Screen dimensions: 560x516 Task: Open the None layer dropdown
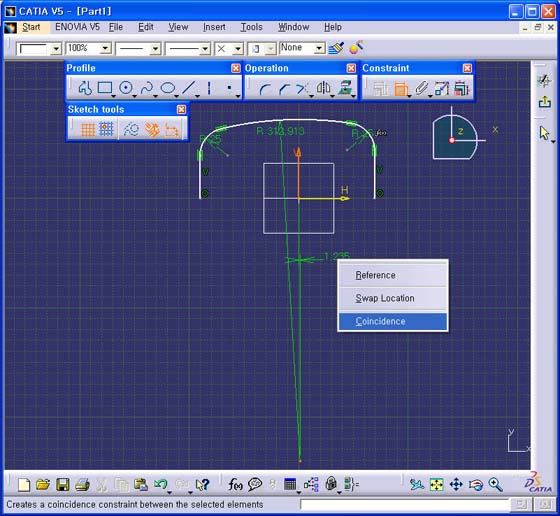320,48
